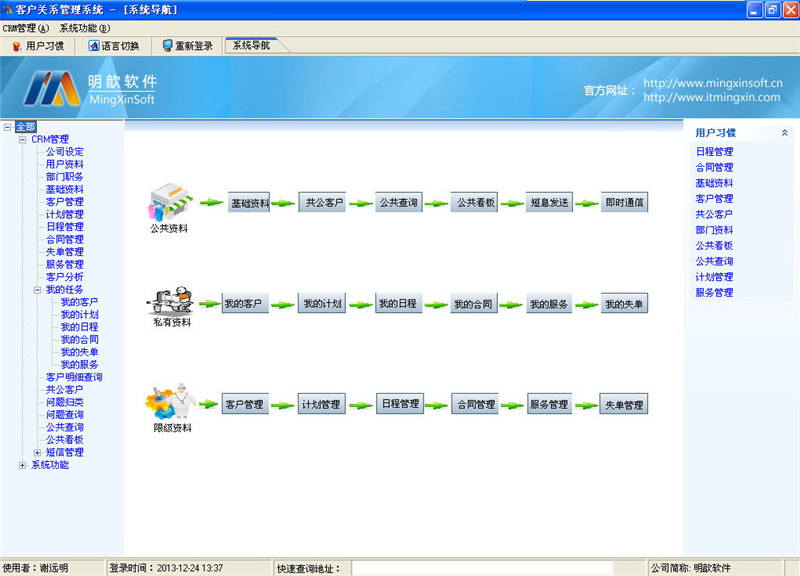Select 客户分析 in the tree
Image resolution: width=800 pixels, height=576 pixels.
[64, 277]
